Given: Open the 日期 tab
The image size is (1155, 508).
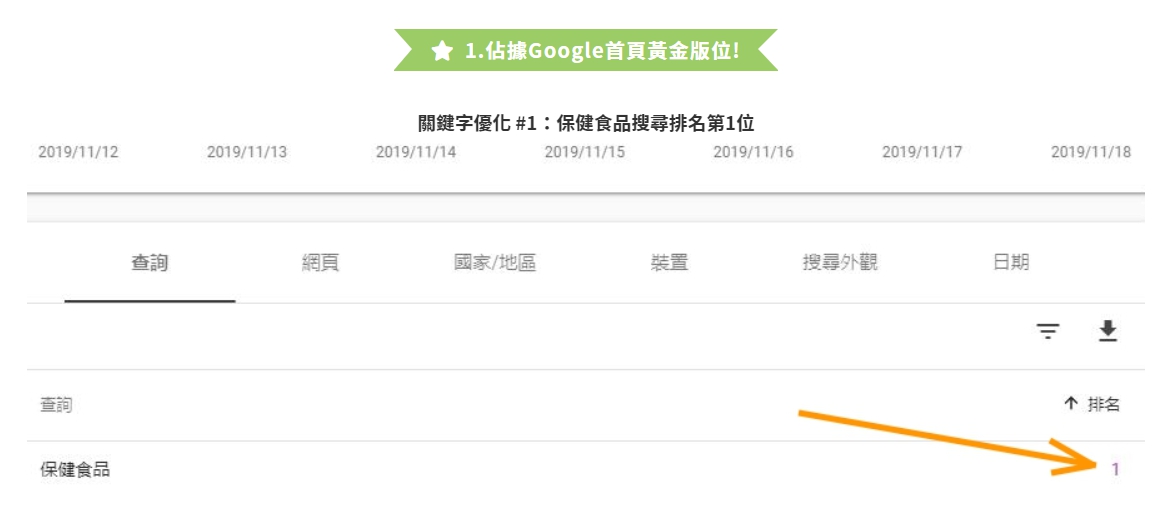Looking at the screenshot, I should 1011,263.
